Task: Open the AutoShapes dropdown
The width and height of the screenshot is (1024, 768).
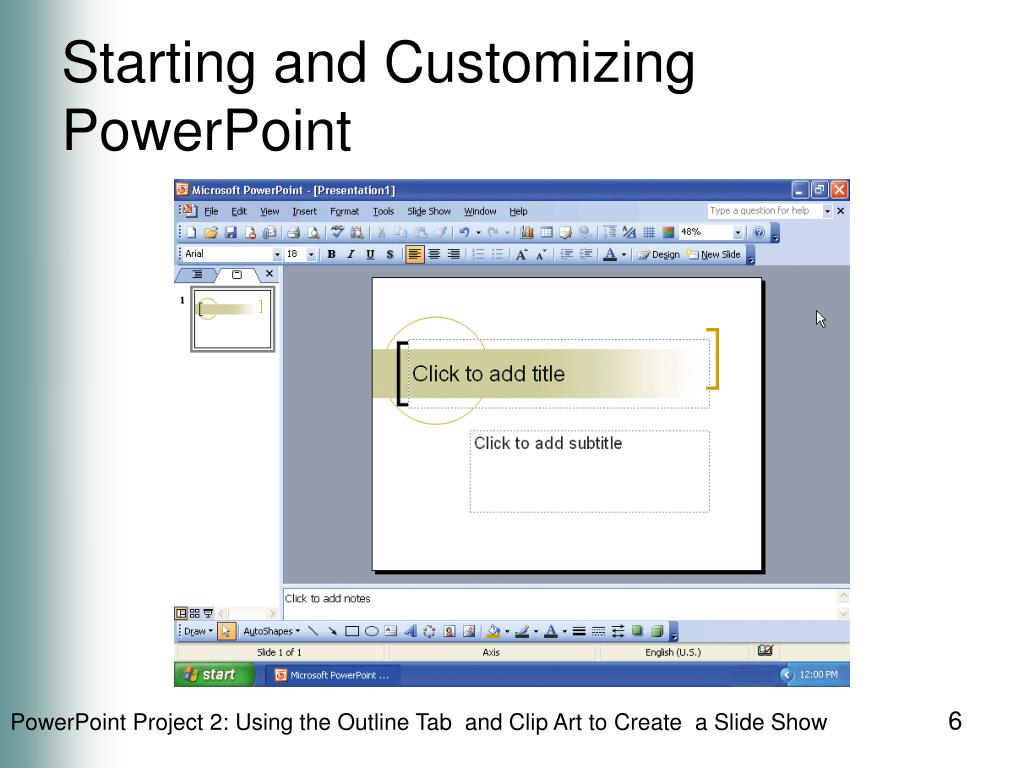Action: click(272, 632)
